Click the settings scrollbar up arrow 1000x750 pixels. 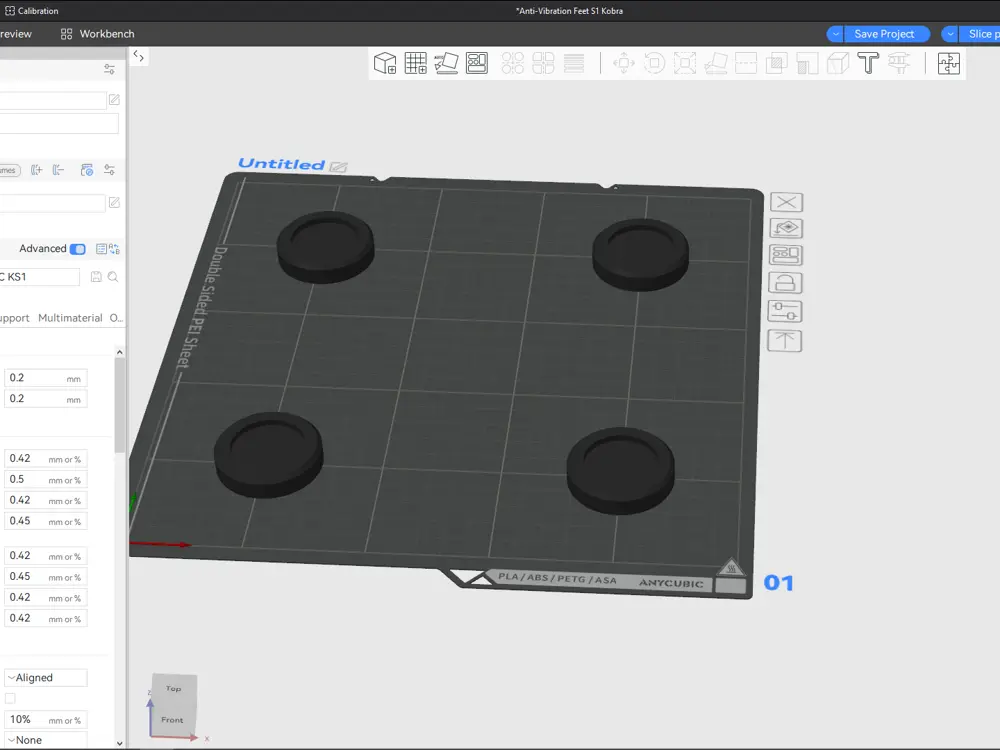click(120, 352)
